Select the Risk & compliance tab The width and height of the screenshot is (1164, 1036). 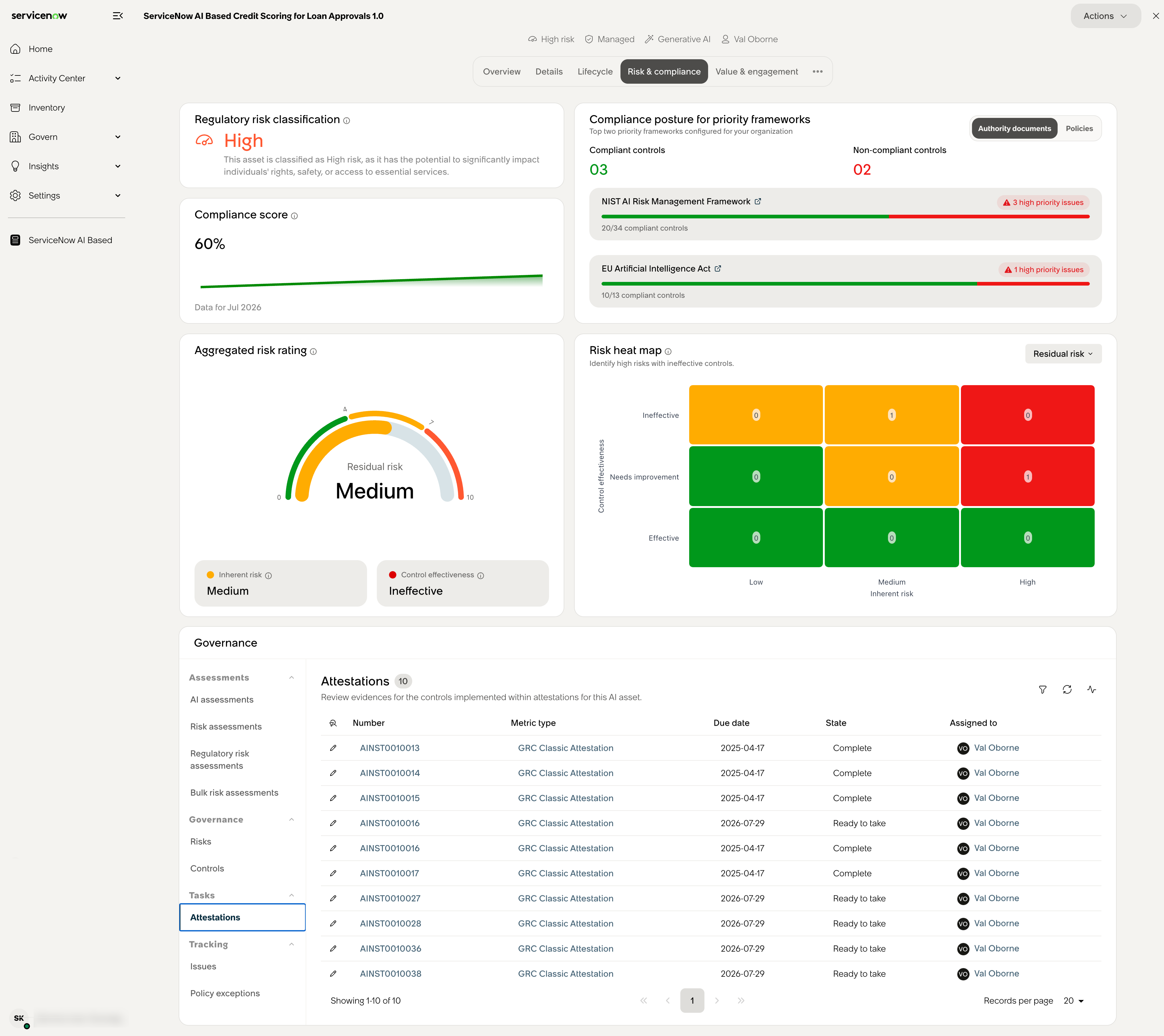664,72
